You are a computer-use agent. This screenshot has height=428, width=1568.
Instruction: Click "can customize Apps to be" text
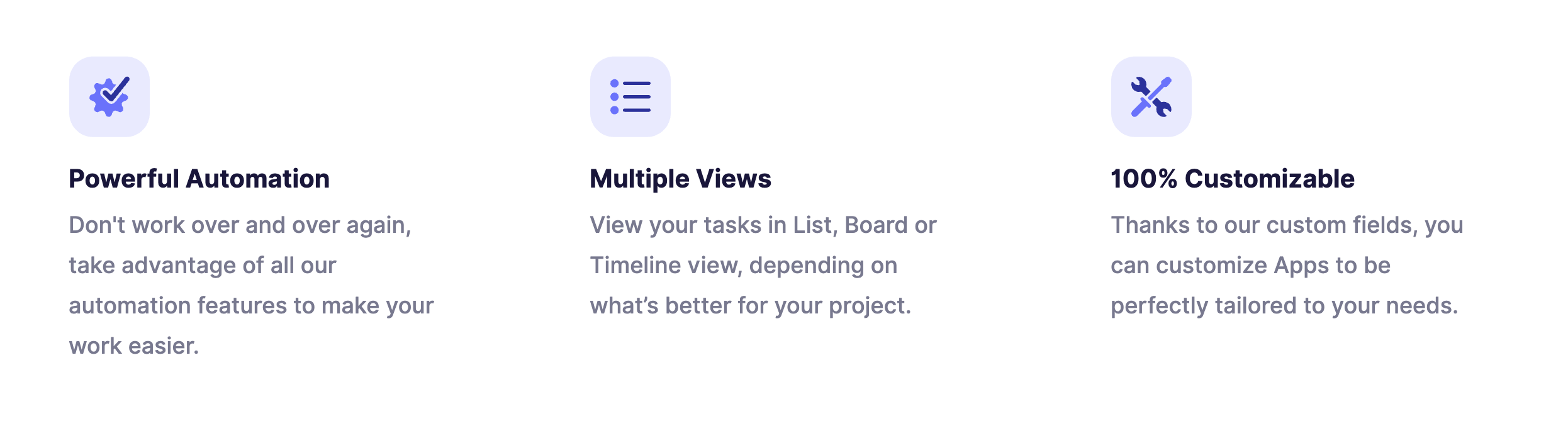coord(1251,266)
